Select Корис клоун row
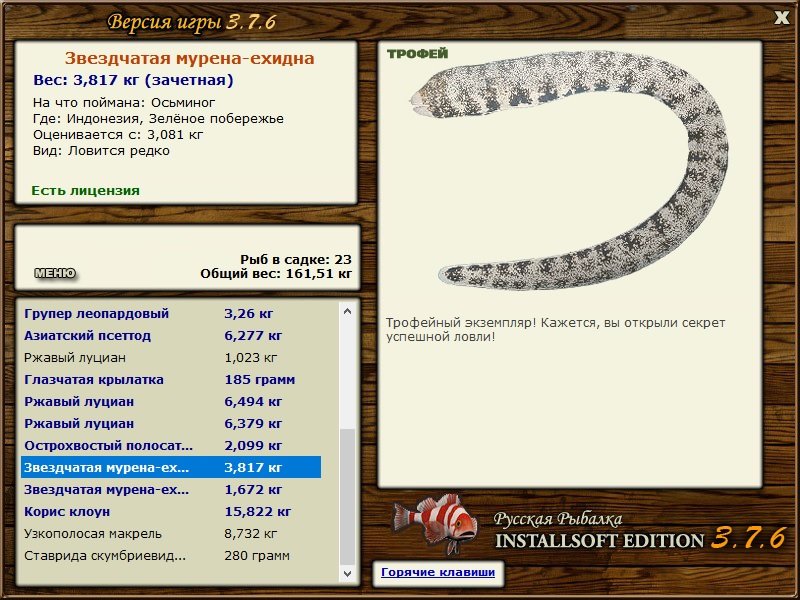This screenshot has height=600, width=800. (171, 511)
